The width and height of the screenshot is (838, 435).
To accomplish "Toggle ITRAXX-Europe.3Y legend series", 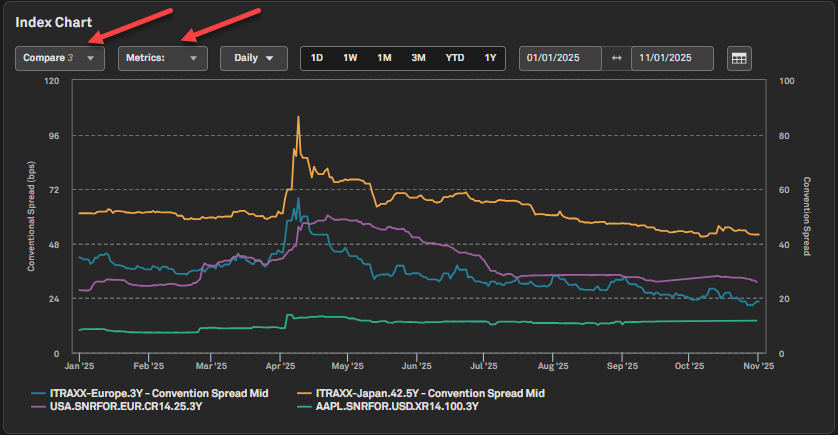I will pyautogui.click(x=150, y=393).
